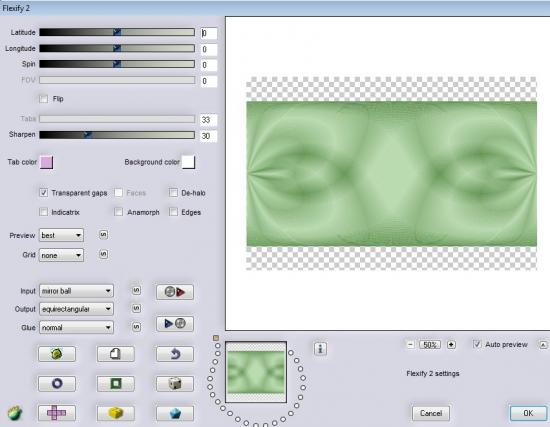
Task: Toggle the Edges checkbox
Action: click(x=173, y=212)
